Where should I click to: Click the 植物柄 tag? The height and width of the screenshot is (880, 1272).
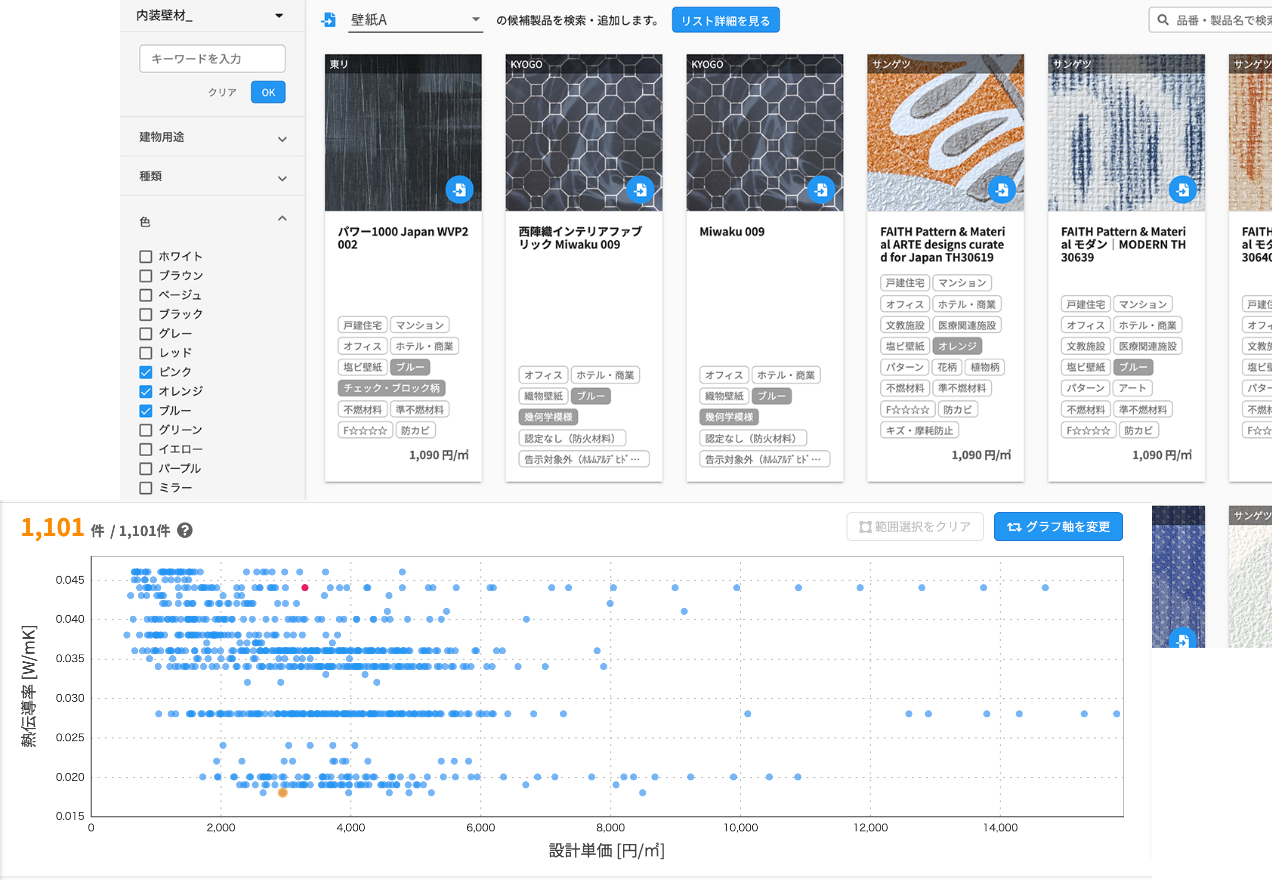coord(984,367)
